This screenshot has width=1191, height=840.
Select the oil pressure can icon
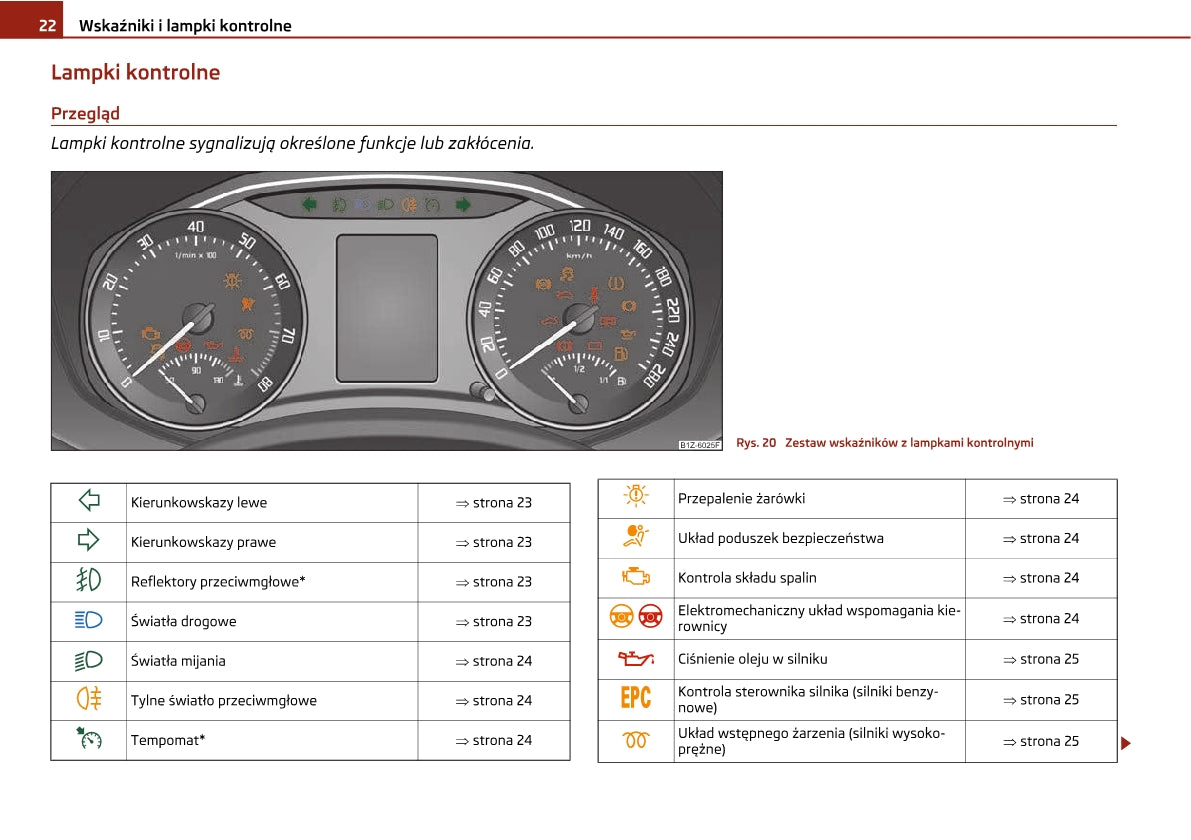(x=636, y=659)
